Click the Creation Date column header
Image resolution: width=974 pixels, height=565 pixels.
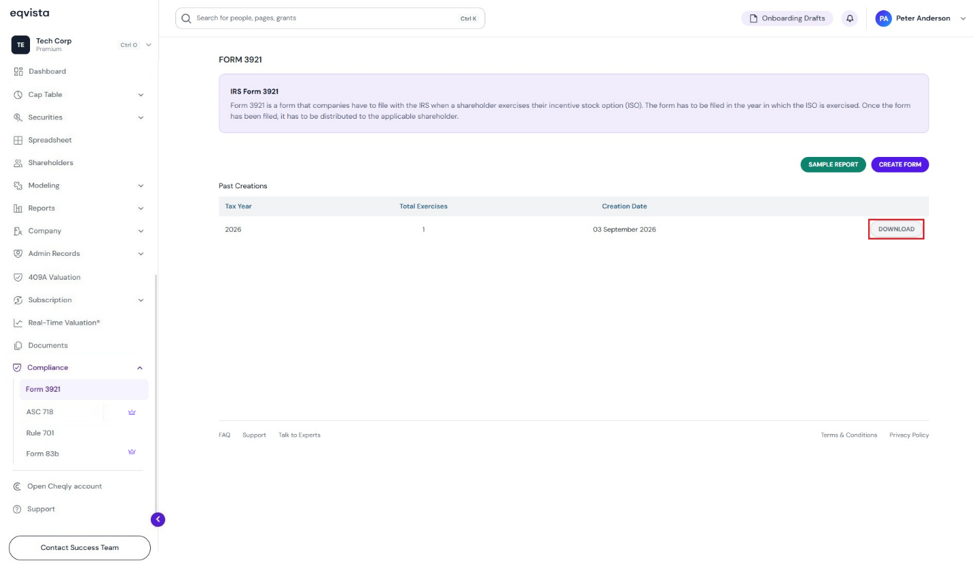[624, 206]
